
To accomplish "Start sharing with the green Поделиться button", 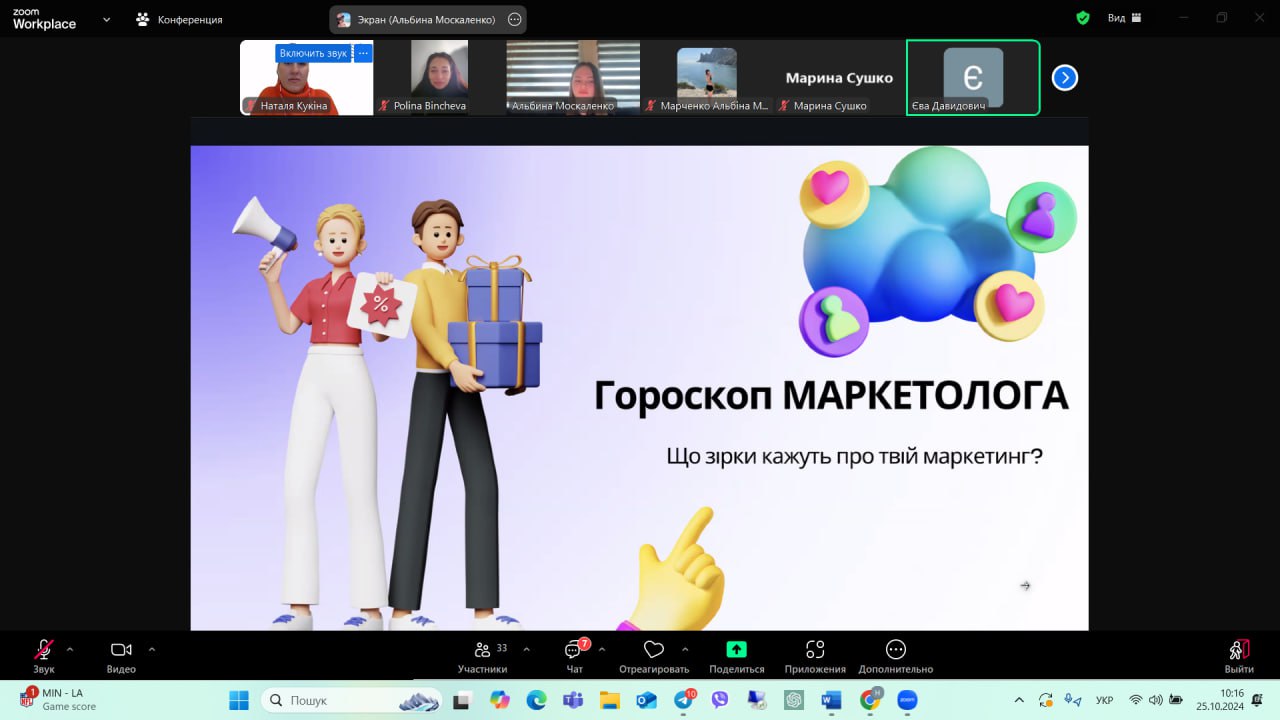I will pos(737,656).
